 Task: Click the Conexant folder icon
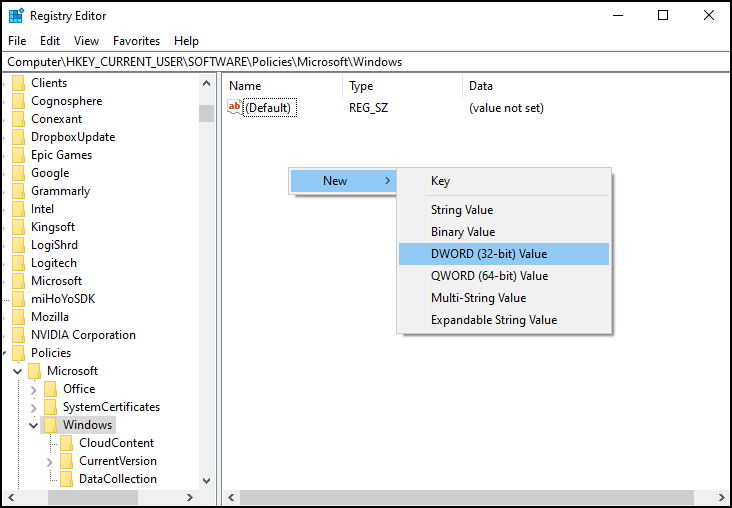pyautogui.click(x=18, y=119)
